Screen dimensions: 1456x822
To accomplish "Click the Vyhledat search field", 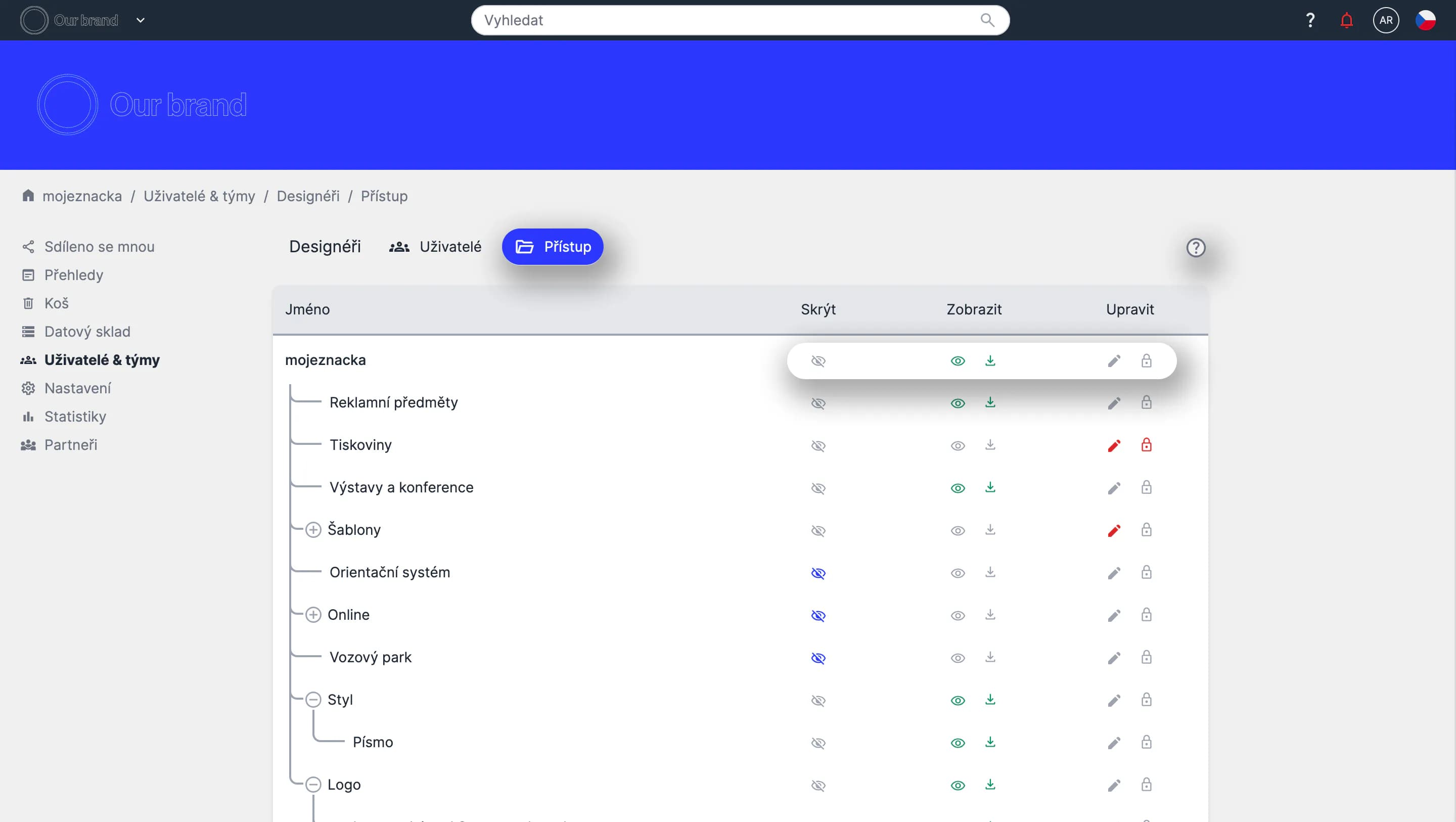I will 729,20.
